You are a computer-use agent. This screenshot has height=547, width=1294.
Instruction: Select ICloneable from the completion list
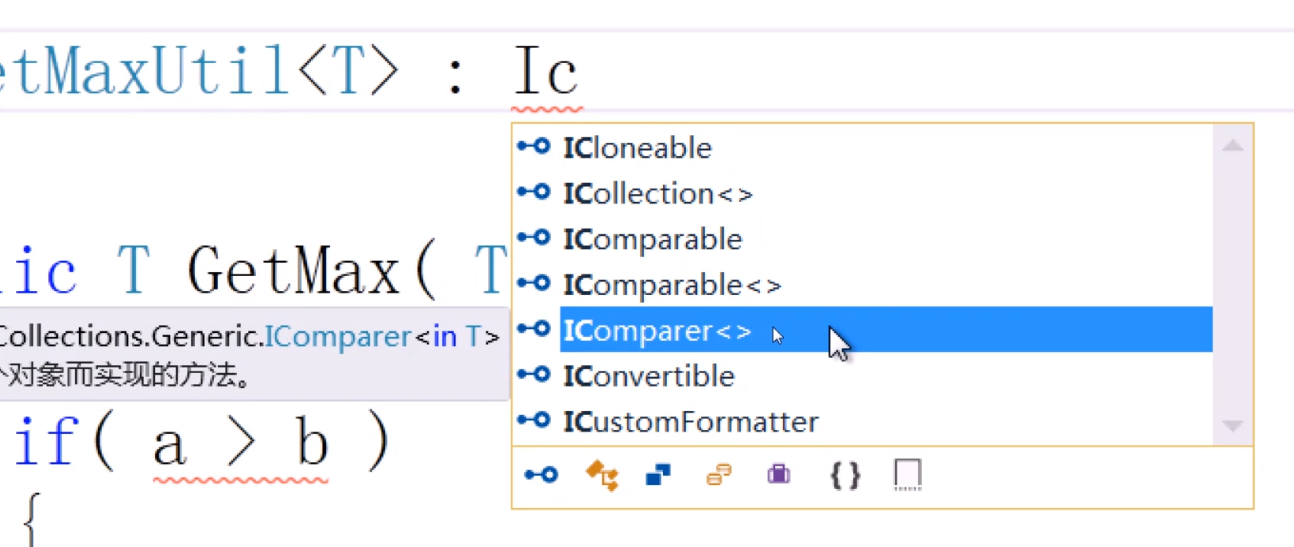point(638,148)
